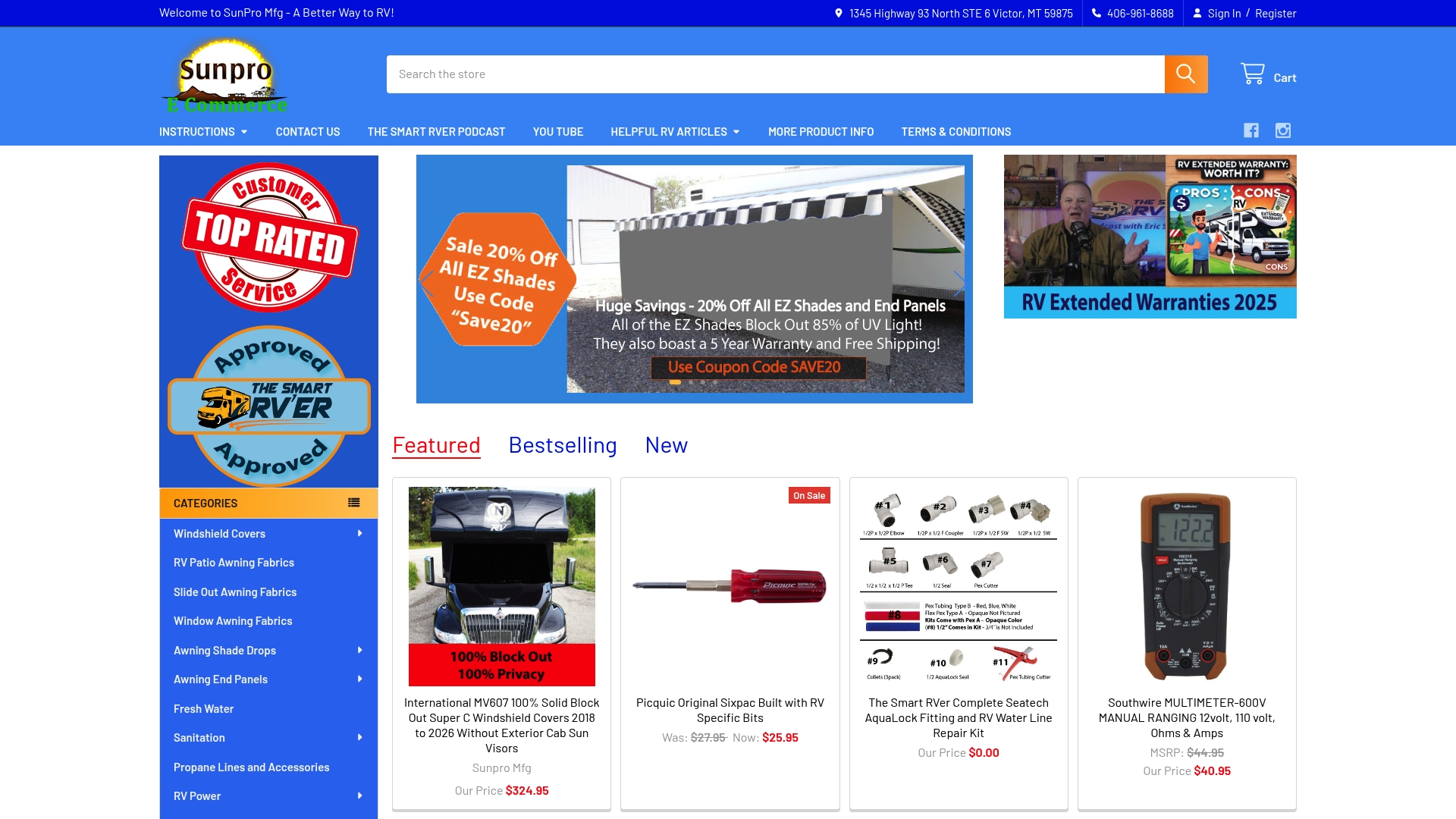Image resolution: width=1456 pixels, height=819 pixels.
Task: Open RV Patio Awning Fabrics category
Action: coord(234,563)
